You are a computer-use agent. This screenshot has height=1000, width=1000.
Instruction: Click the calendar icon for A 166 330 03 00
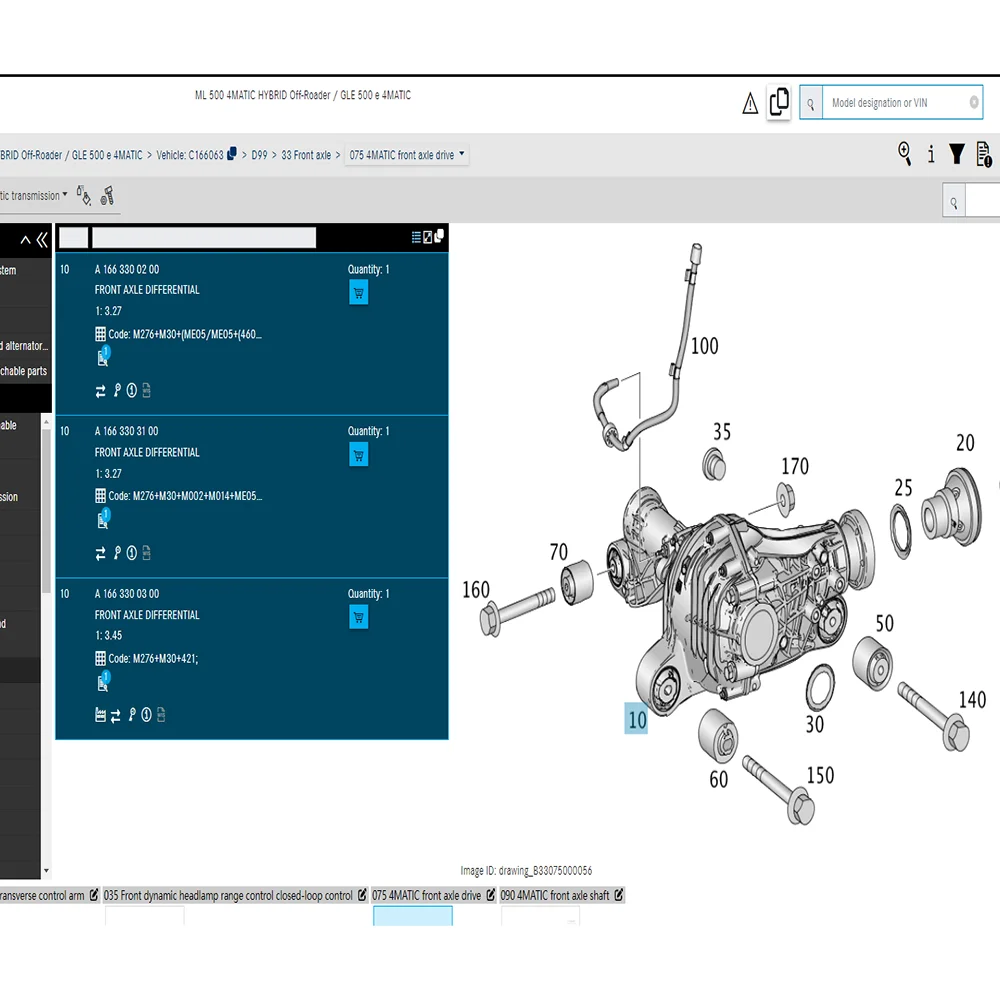pyautogui.click(x=100, y=715)
